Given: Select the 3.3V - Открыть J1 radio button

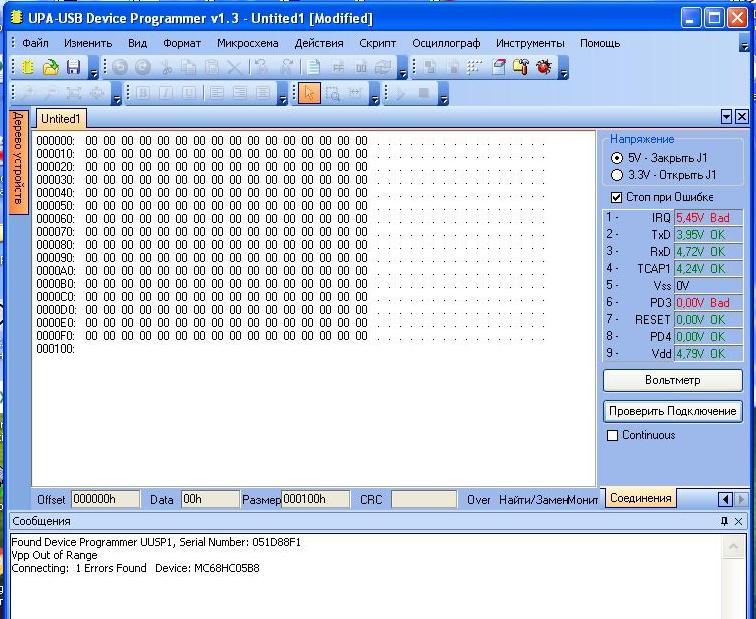Looking at the screenshot, I should pyautogui.click(x=617, y=175).
